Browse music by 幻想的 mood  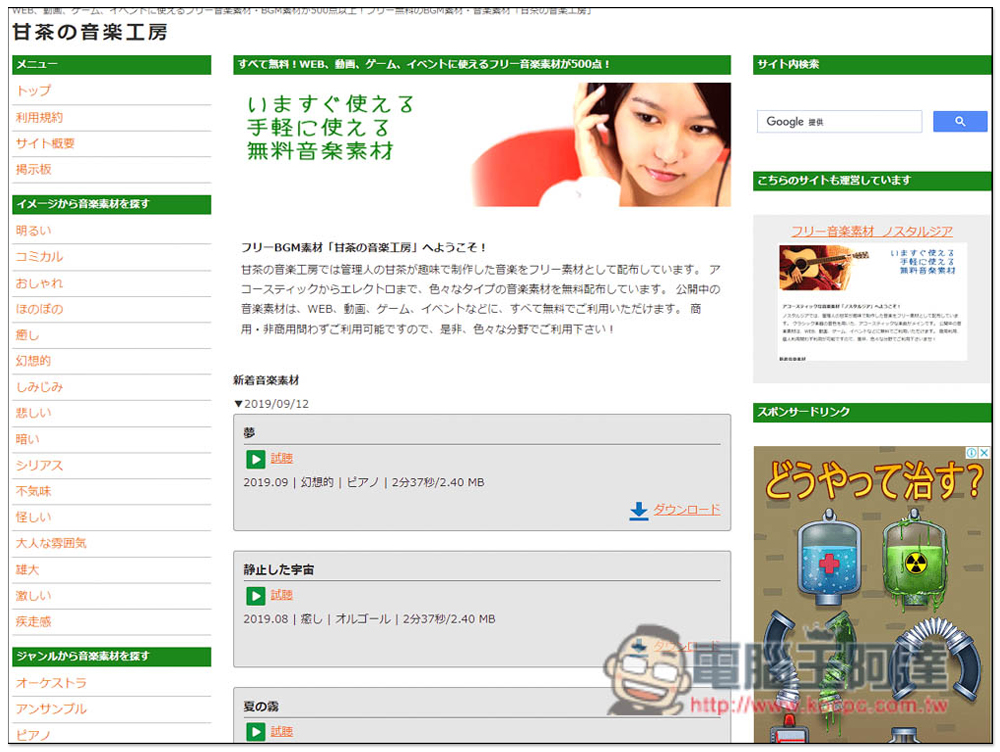pyautogui.click(x=33, y=360)
